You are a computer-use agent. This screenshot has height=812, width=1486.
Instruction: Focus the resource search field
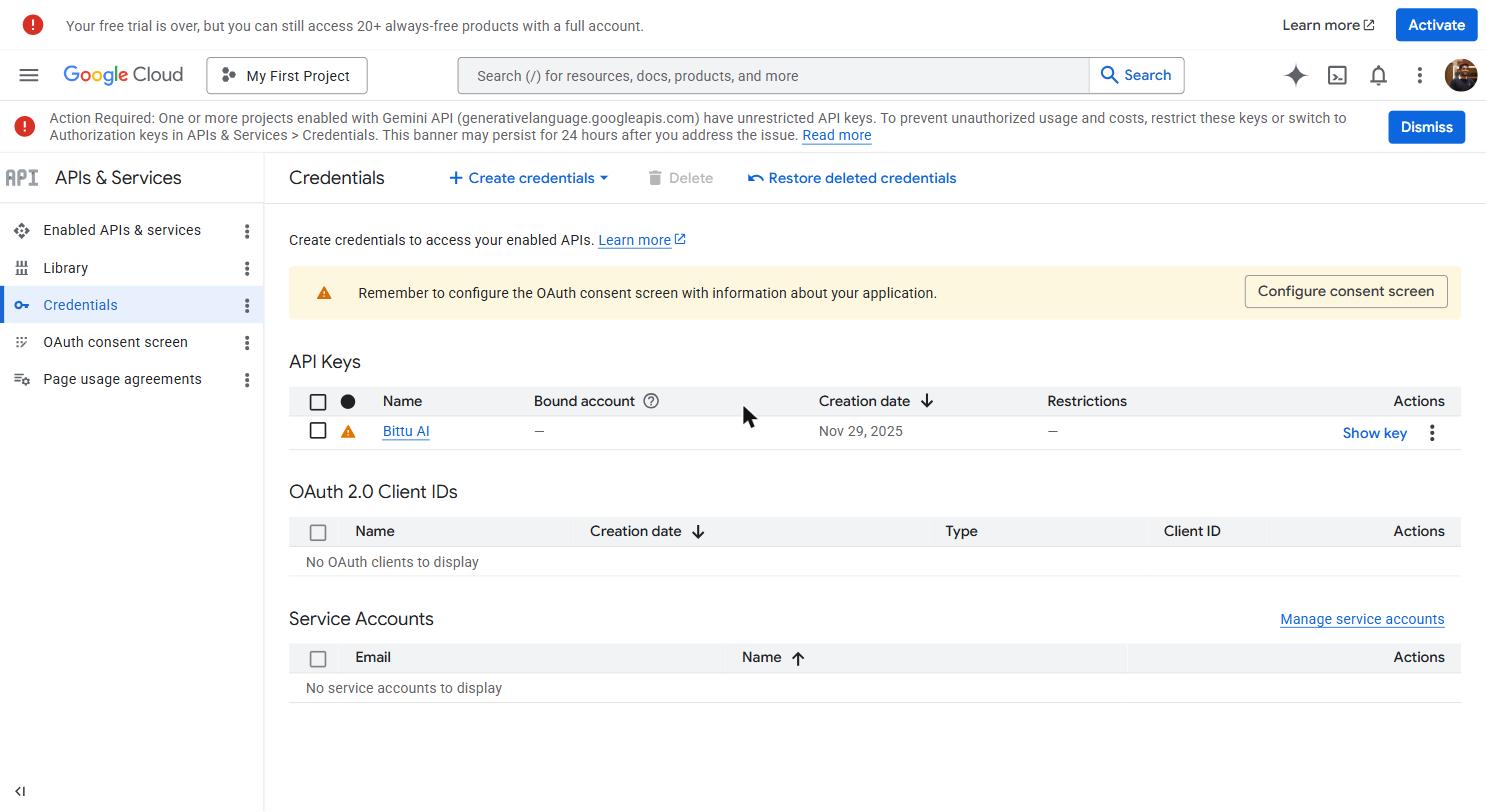pos(773,76)
